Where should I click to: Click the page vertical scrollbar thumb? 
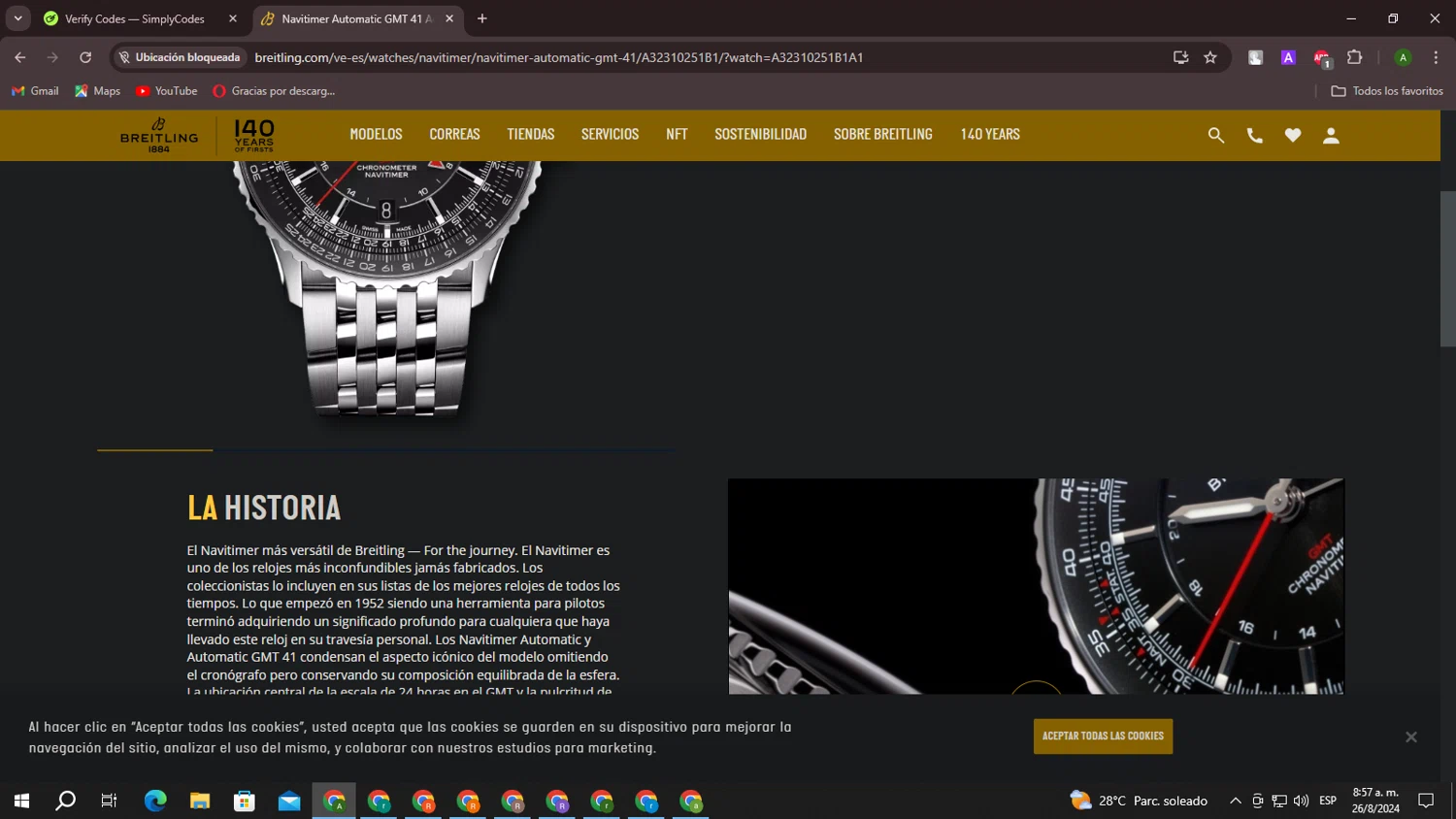tap(1447, 269)
